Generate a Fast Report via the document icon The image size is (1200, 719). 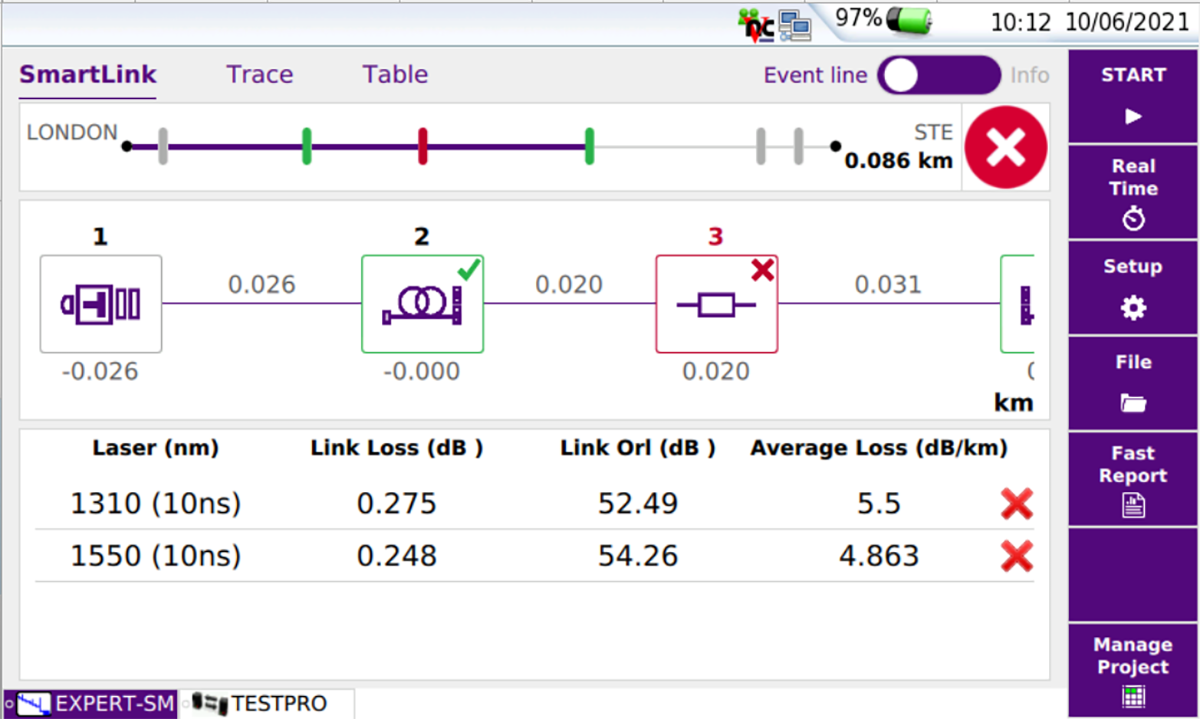coord(1132,504)
